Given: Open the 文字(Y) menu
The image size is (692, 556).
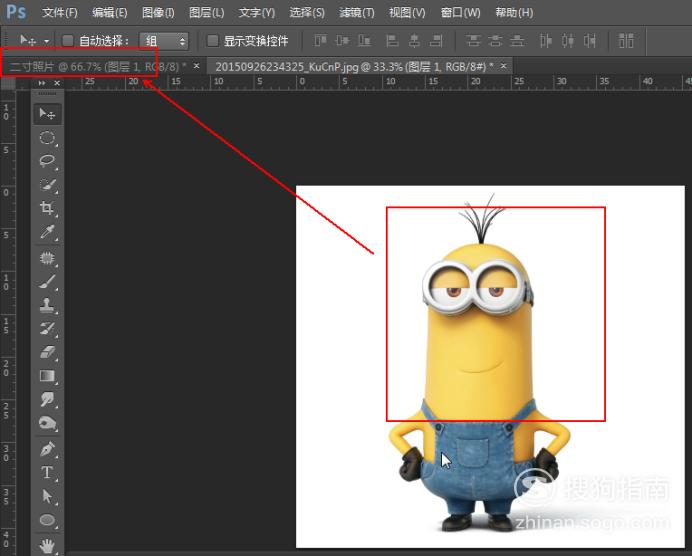Looking at the screenshot, I should (x=256, y=12).
